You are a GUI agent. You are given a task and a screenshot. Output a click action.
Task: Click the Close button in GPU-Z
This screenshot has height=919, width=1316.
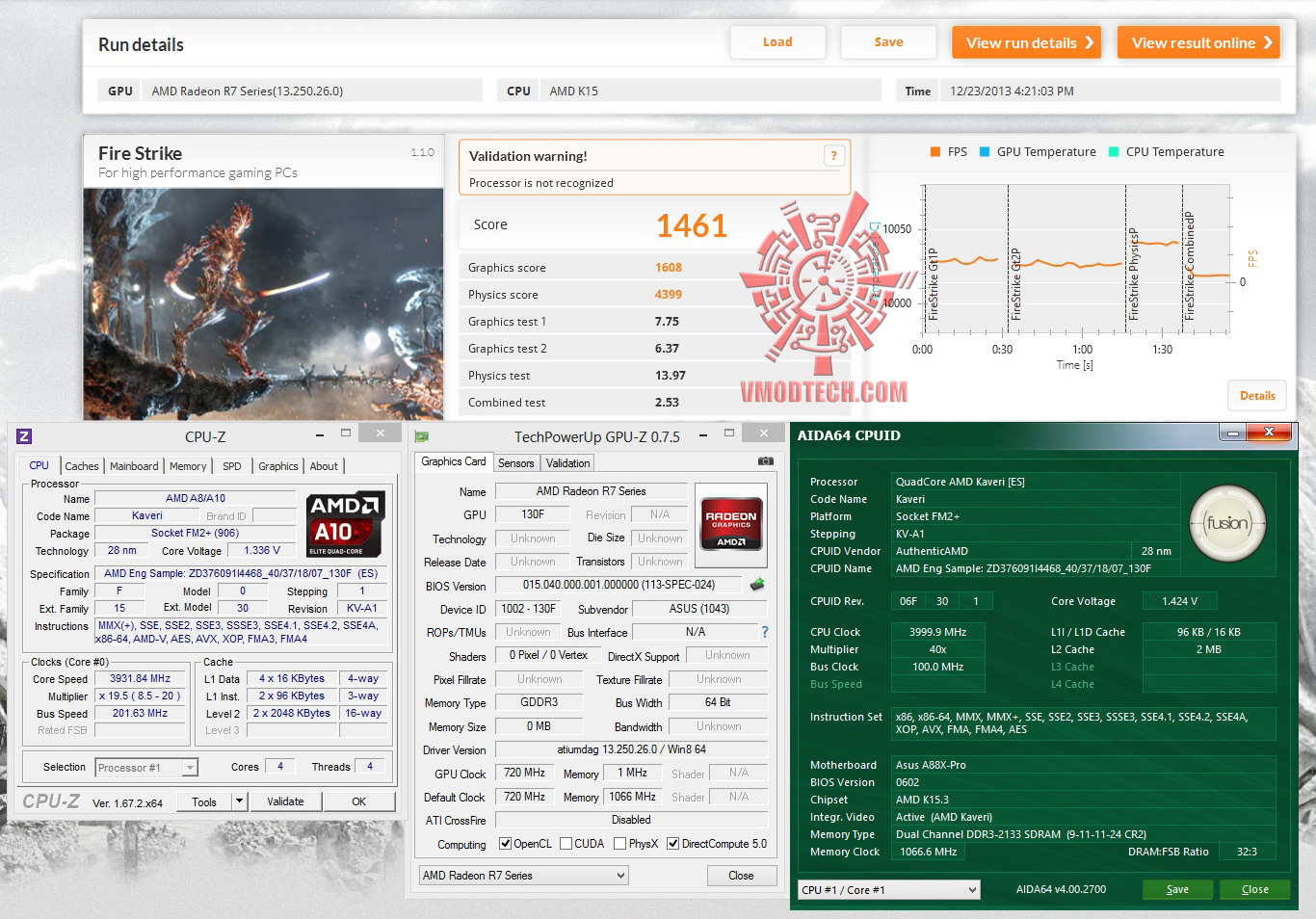click(741, 876)
